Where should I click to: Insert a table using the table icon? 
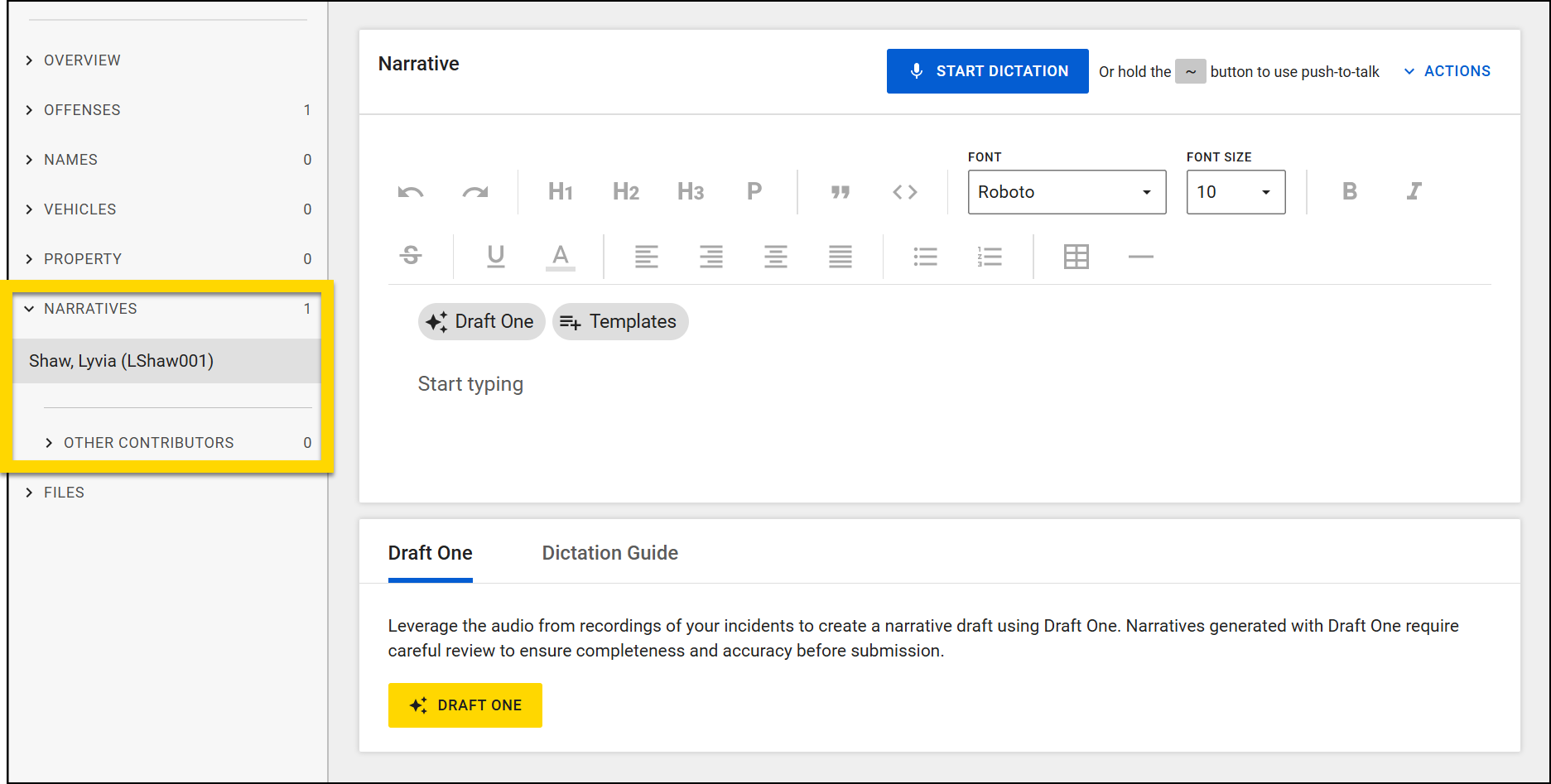click(x=1076, y=256)
